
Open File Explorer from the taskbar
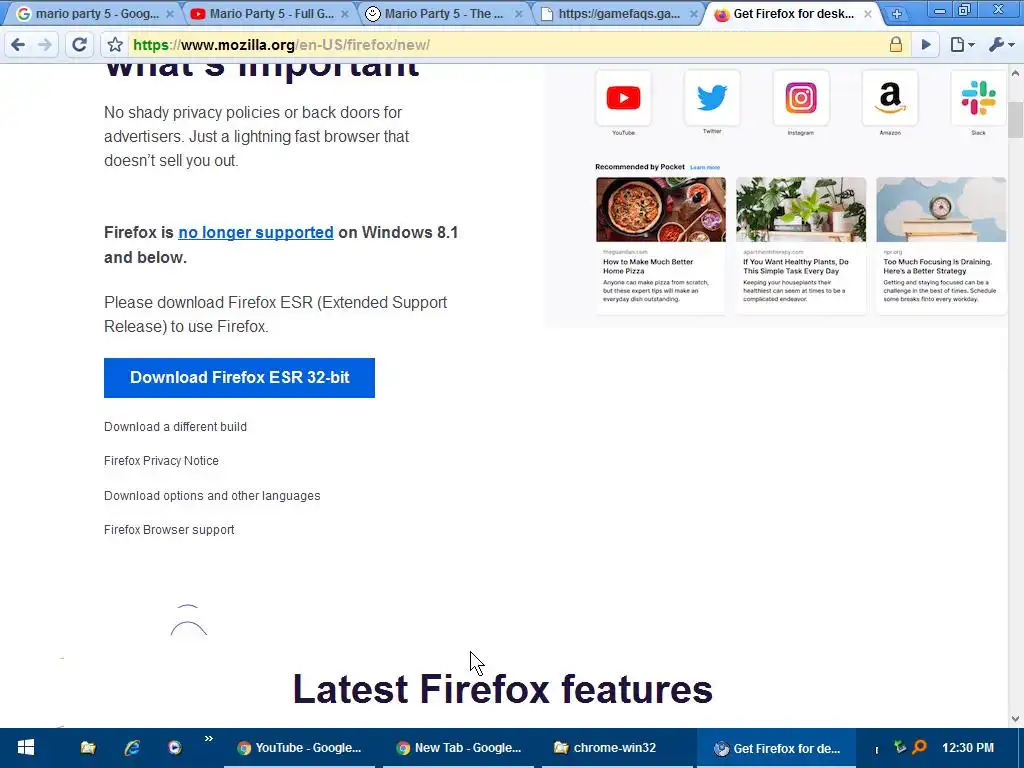click(x=88, y=748)
